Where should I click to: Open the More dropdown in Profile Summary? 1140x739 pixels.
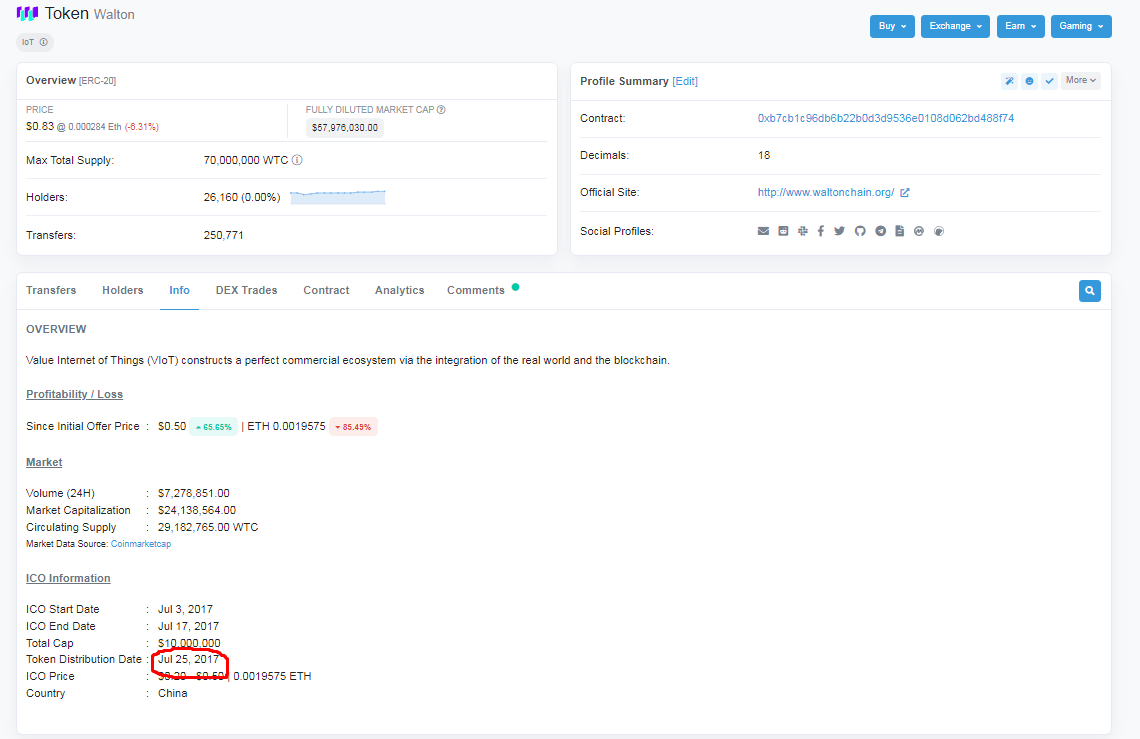pyautogui.click(x=1080, y=81)
